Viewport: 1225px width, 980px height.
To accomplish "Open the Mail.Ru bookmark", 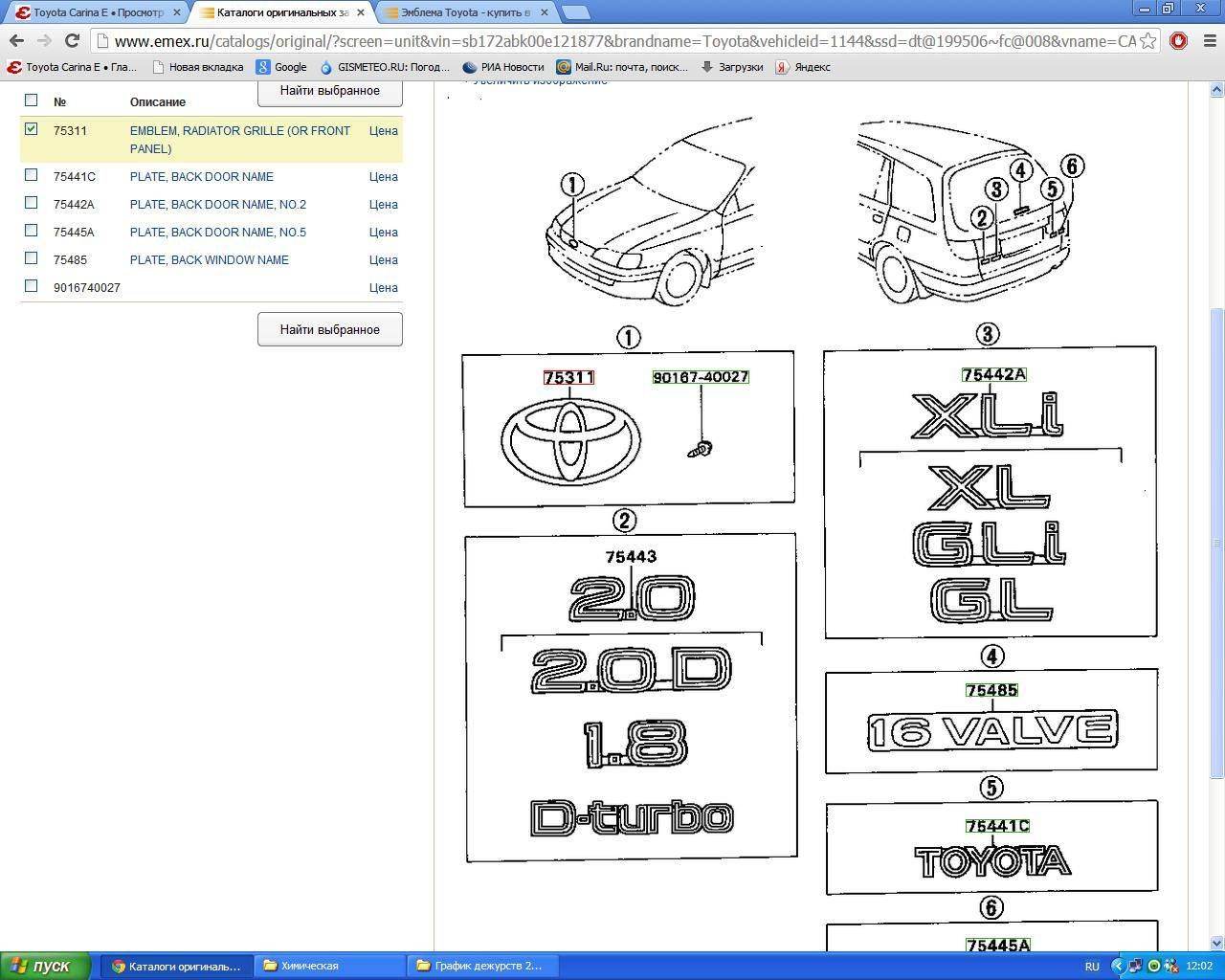I will [x=621, y=67].
